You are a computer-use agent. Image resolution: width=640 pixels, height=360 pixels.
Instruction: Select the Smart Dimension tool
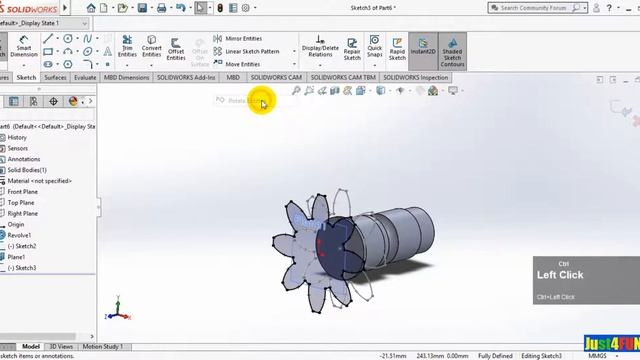pos(24,47)
